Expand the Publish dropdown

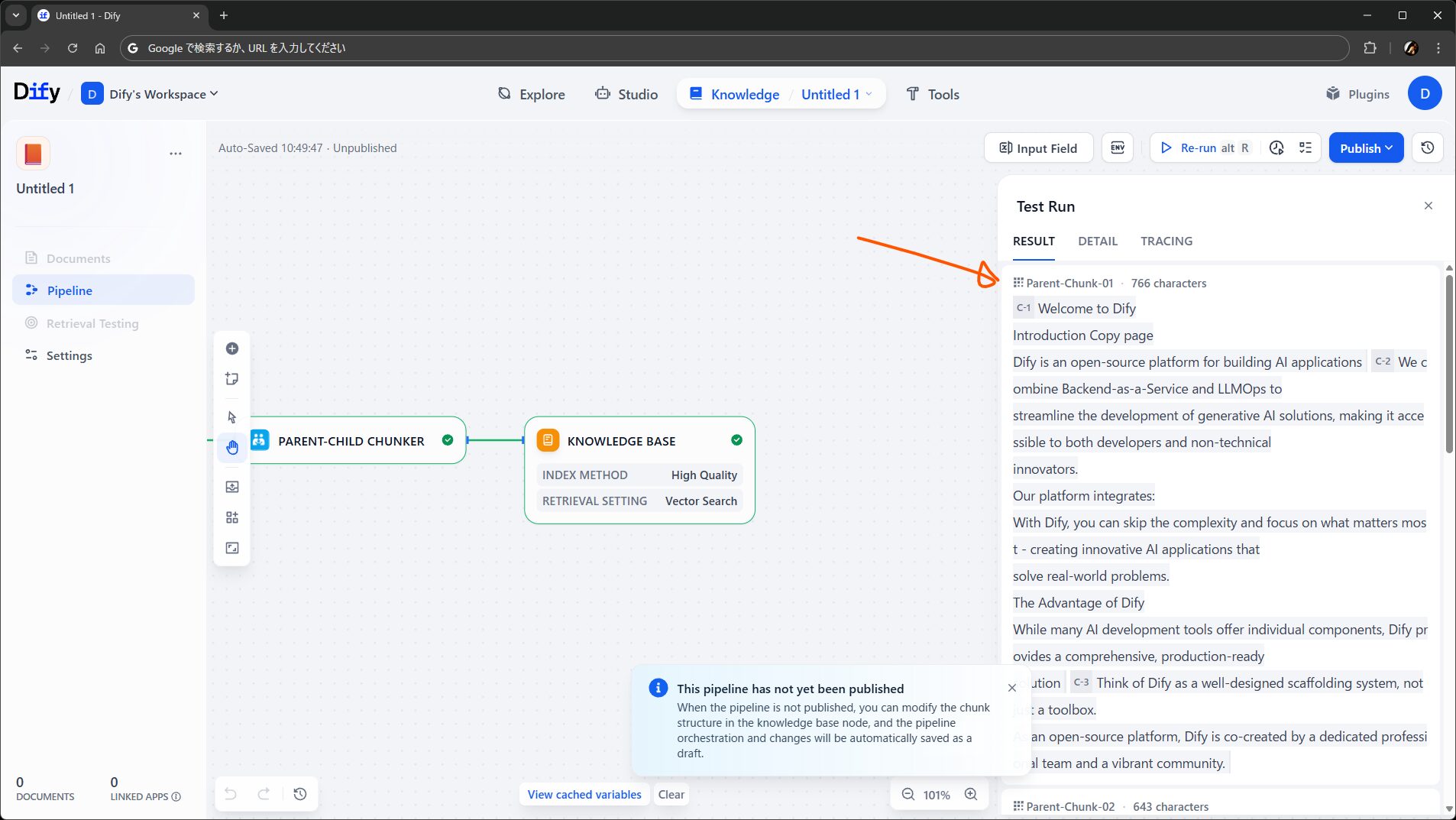click(1366, 148)
